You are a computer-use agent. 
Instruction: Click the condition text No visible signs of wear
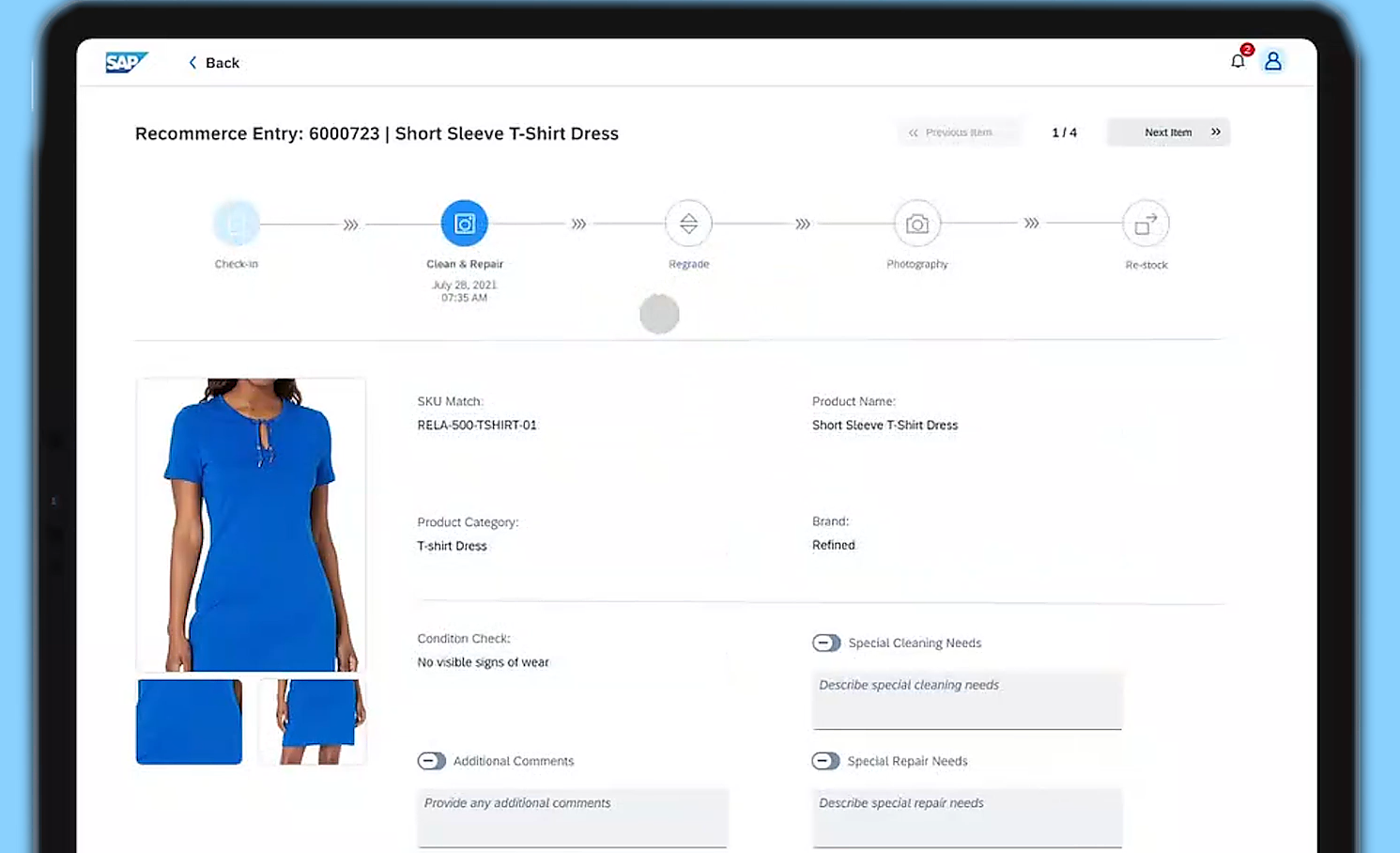[x=483, y=662]
